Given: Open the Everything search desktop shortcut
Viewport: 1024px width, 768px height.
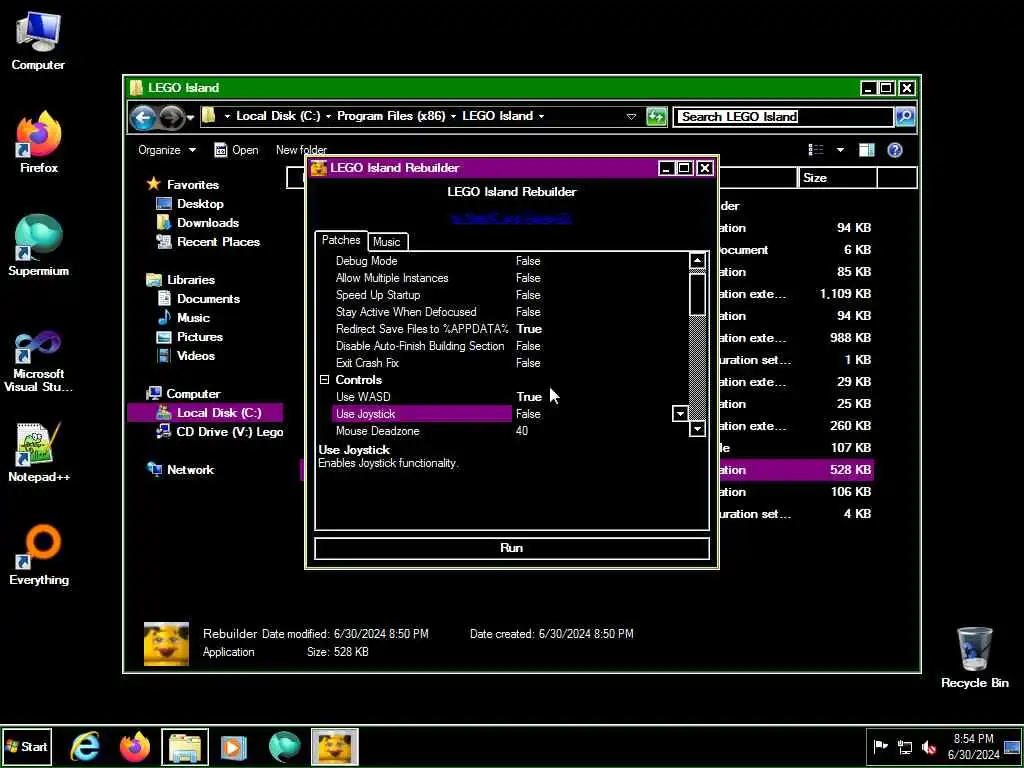Looking at the screenshot, I should [x=39, y=555].
